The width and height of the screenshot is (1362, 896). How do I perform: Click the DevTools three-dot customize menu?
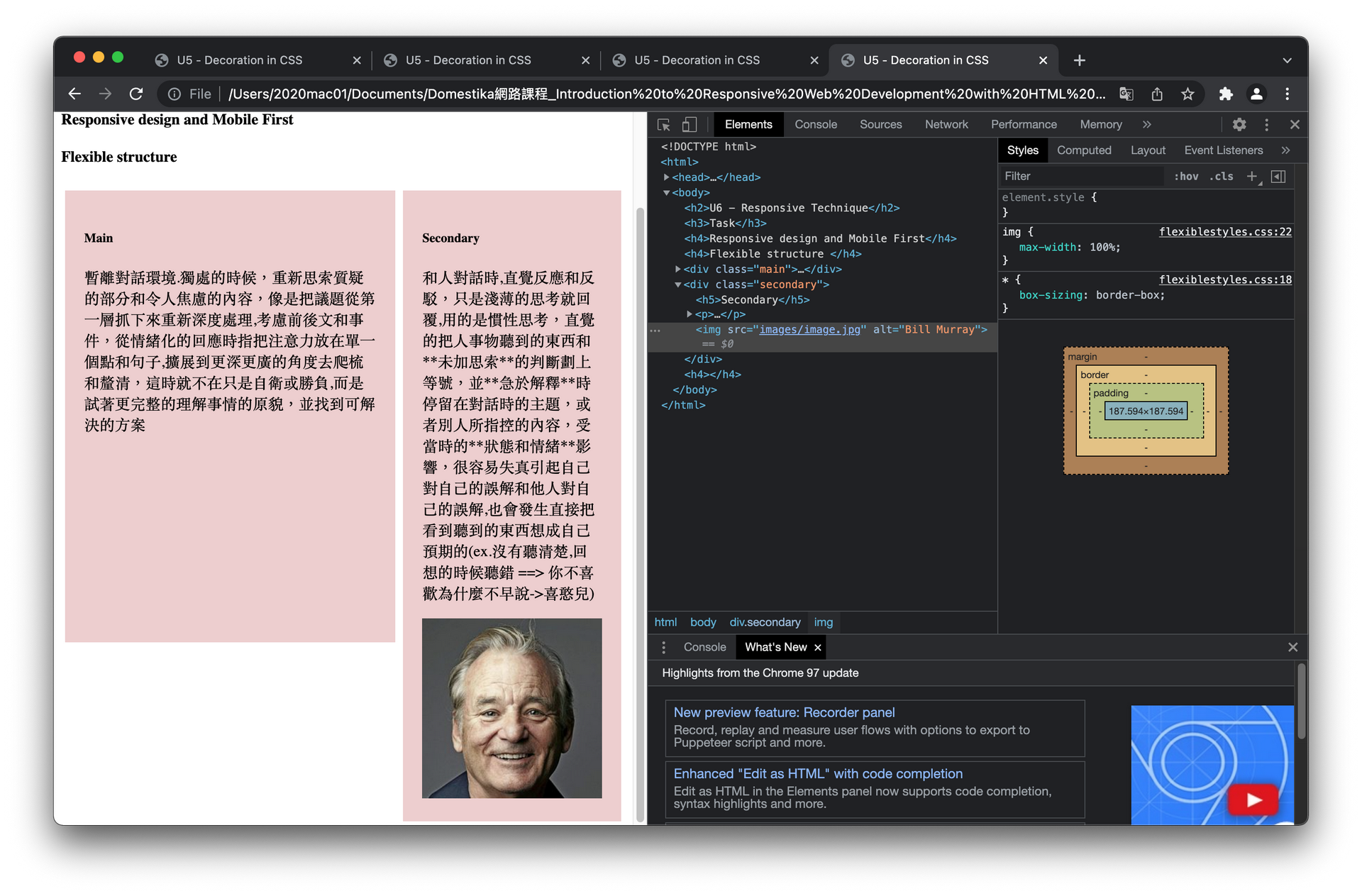click(1266, 125)
